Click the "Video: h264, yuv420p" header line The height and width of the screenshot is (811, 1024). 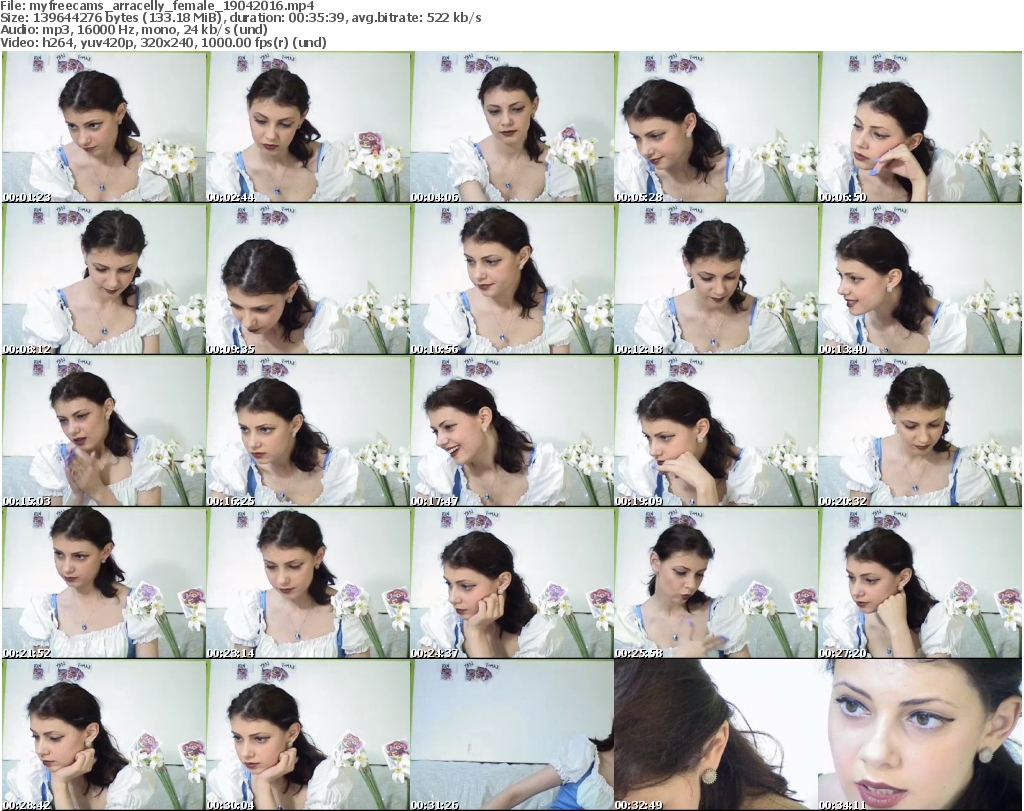(x=163, y=42)
